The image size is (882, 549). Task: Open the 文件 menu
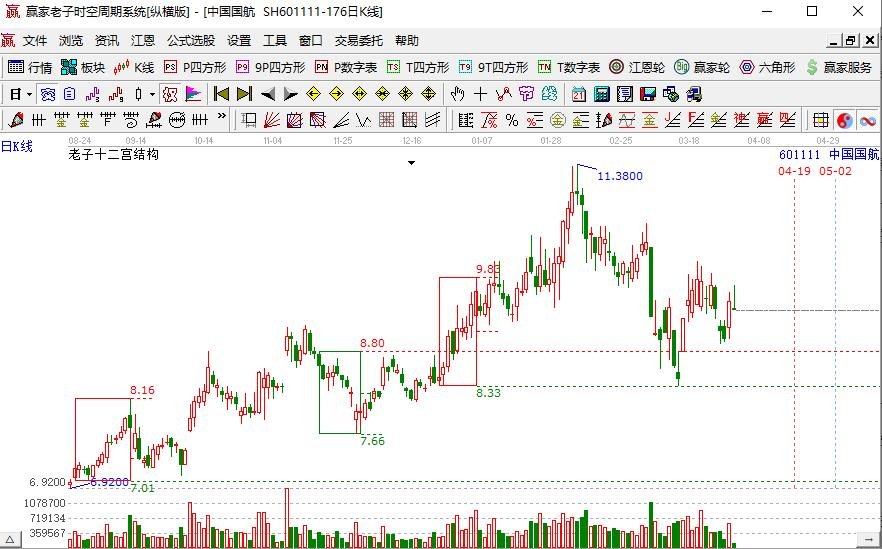pos(35,40)
